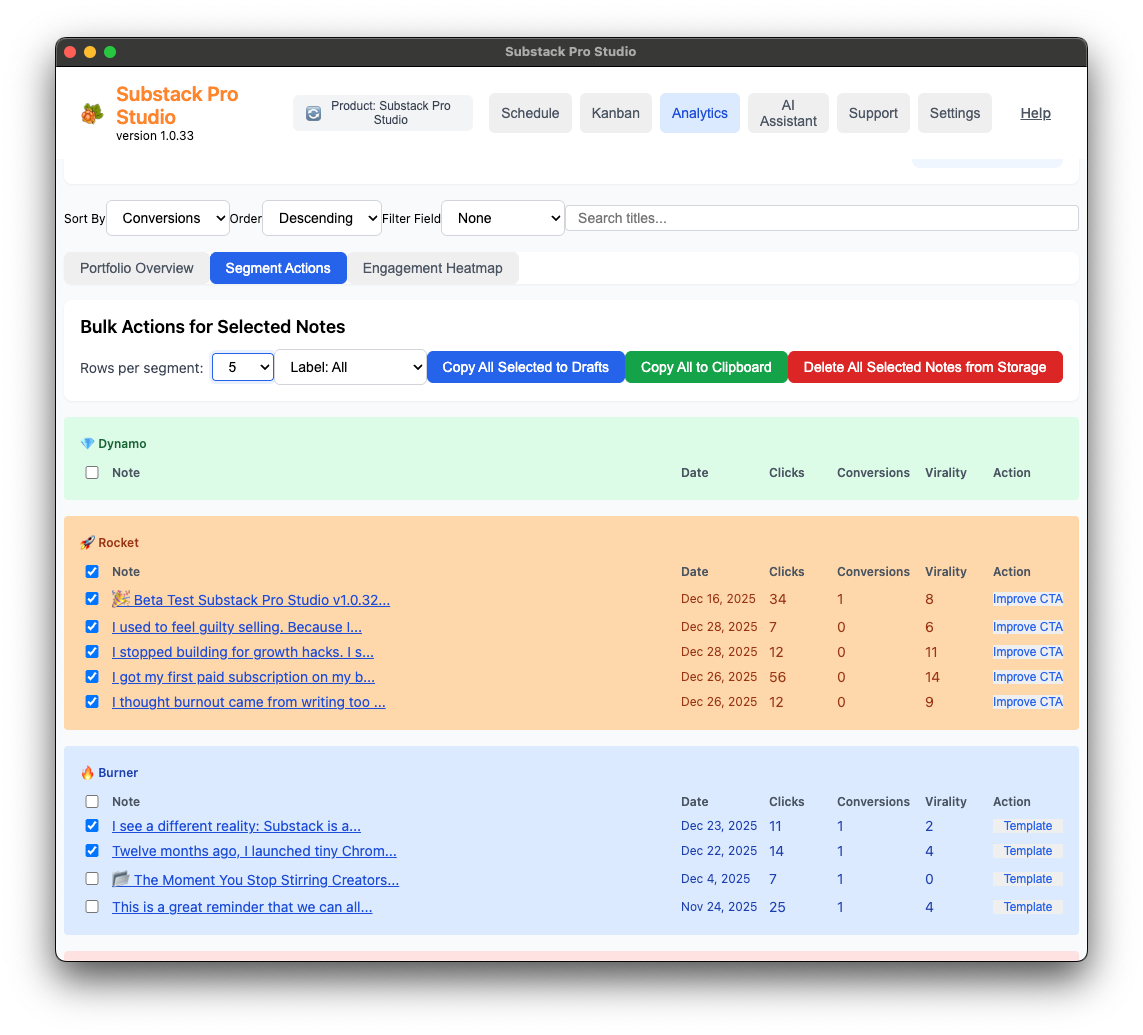Click Improve CTA for 'I used to feel guilty'
Viewport: 1143px width, 1035px height.
pyautogui.click(x=1027, y=627)
